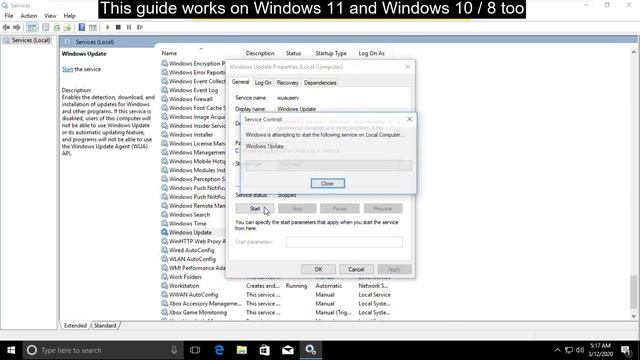Select the gear icon beside WWAN AutoConfig
640x360 pixels.
164,295
